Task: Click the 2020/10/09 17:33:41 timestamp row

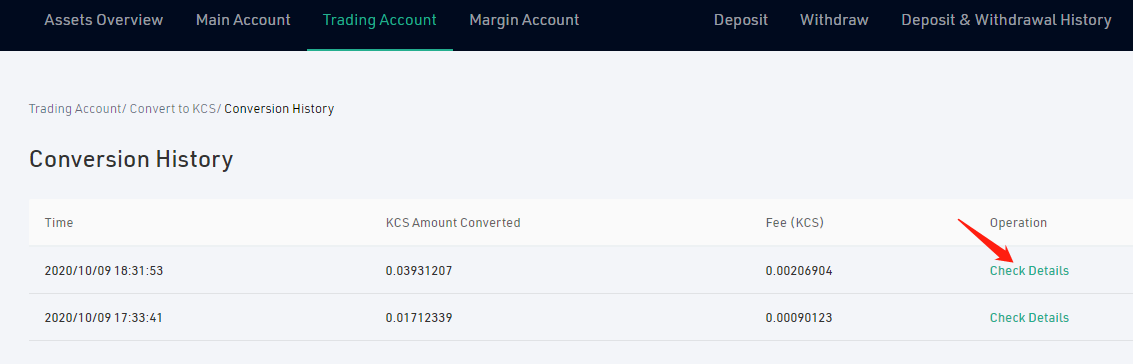Action: pyautogui.click(x=581, y=318)
